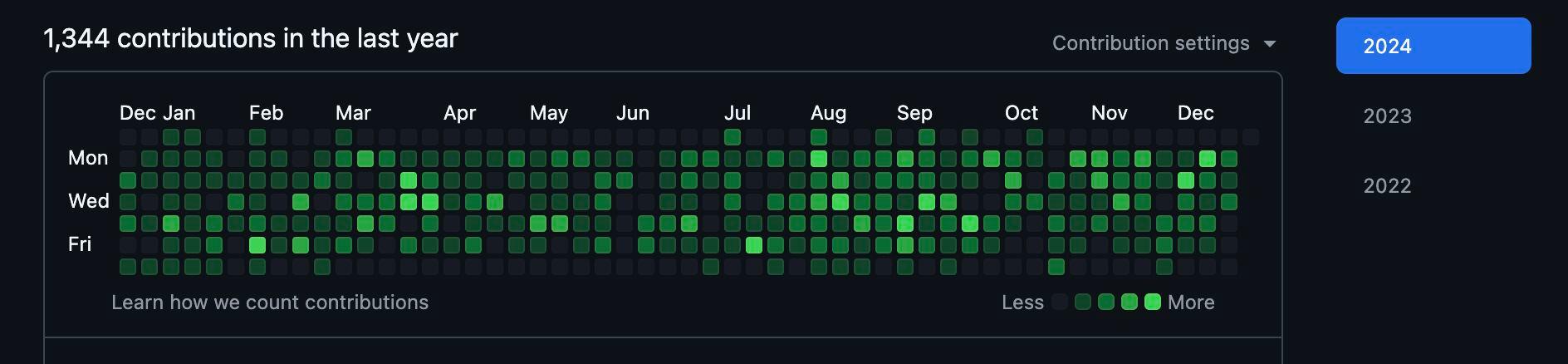Click the Aug month label

click(828, 113)
